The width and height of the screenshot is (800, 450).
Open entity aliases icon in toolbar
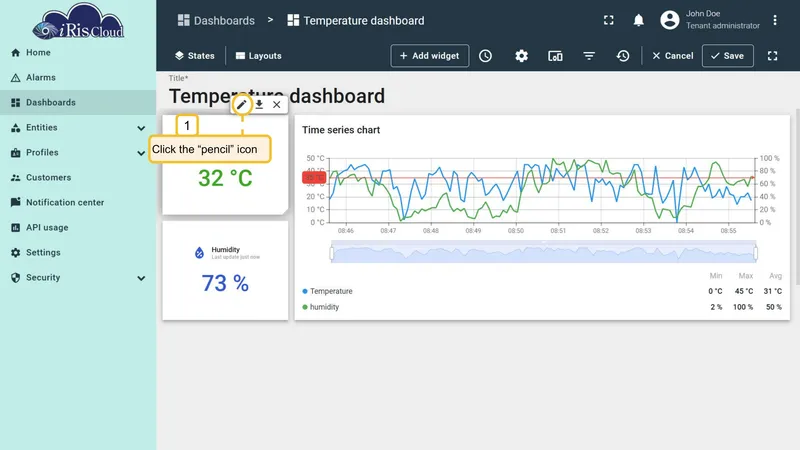pos(555,56)
